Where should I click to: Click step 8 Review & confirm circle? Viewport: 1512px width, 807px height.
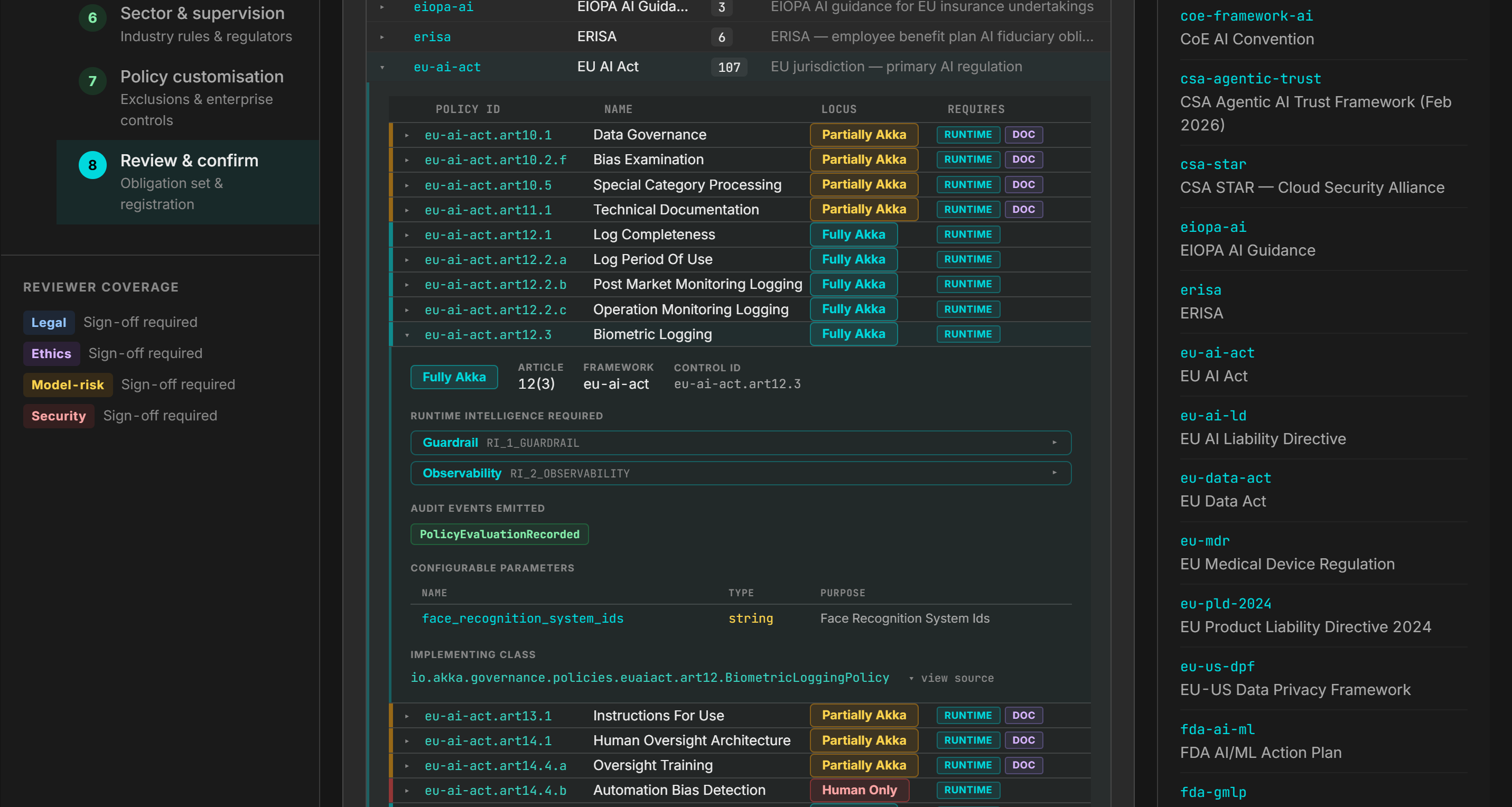coord(92,165)
